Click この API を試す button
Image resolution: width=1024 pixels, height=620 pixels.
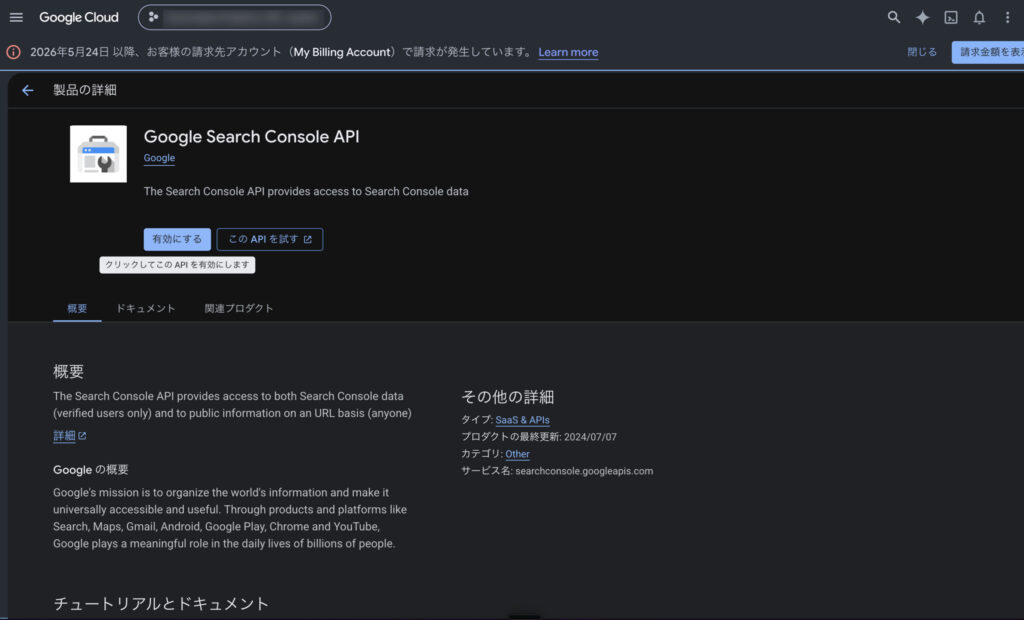(x=270, y=239)
